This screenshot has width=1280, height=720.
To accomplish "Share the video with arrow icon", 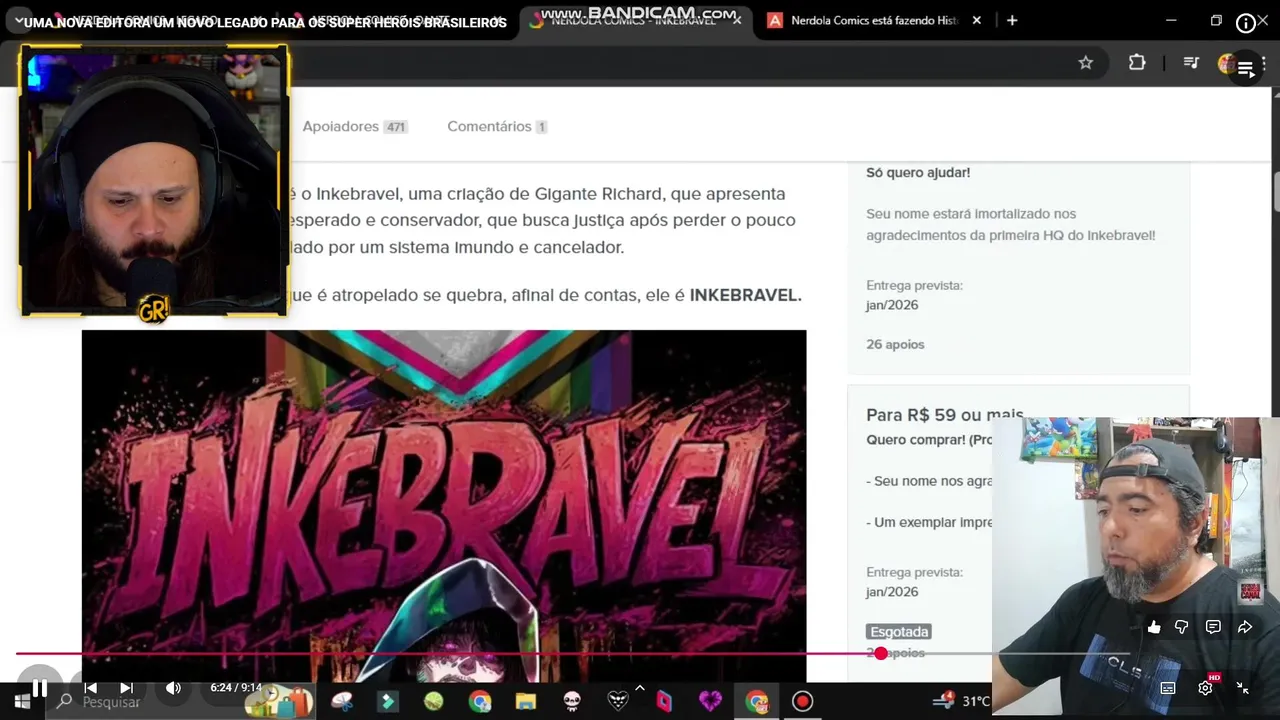I will click(x=1245, y=627).
